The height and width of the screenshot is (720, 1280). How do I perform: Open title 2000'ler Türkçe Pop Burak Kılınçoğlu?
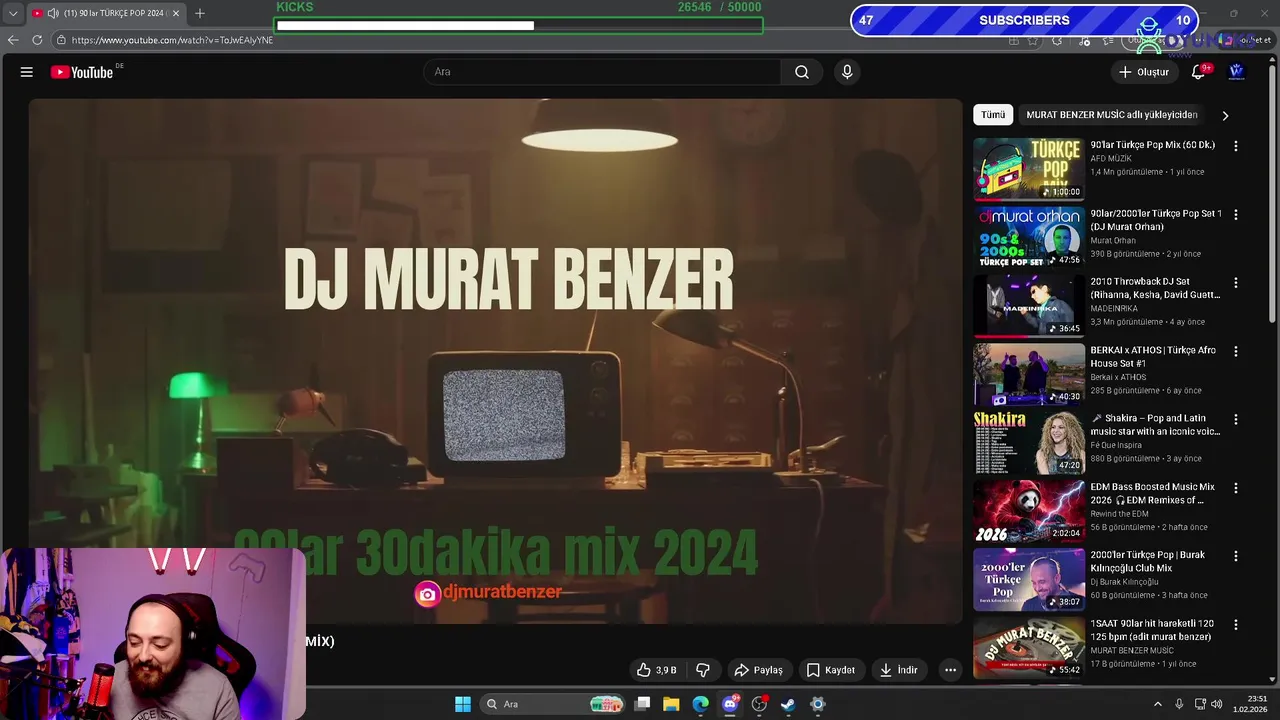pos(1147,561)
